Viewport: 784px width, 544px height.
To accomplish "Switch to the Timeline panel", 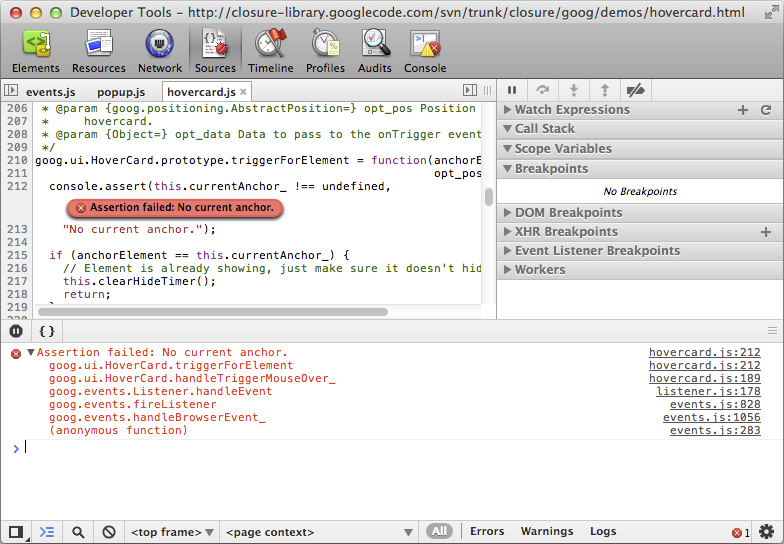I will 270,50.
